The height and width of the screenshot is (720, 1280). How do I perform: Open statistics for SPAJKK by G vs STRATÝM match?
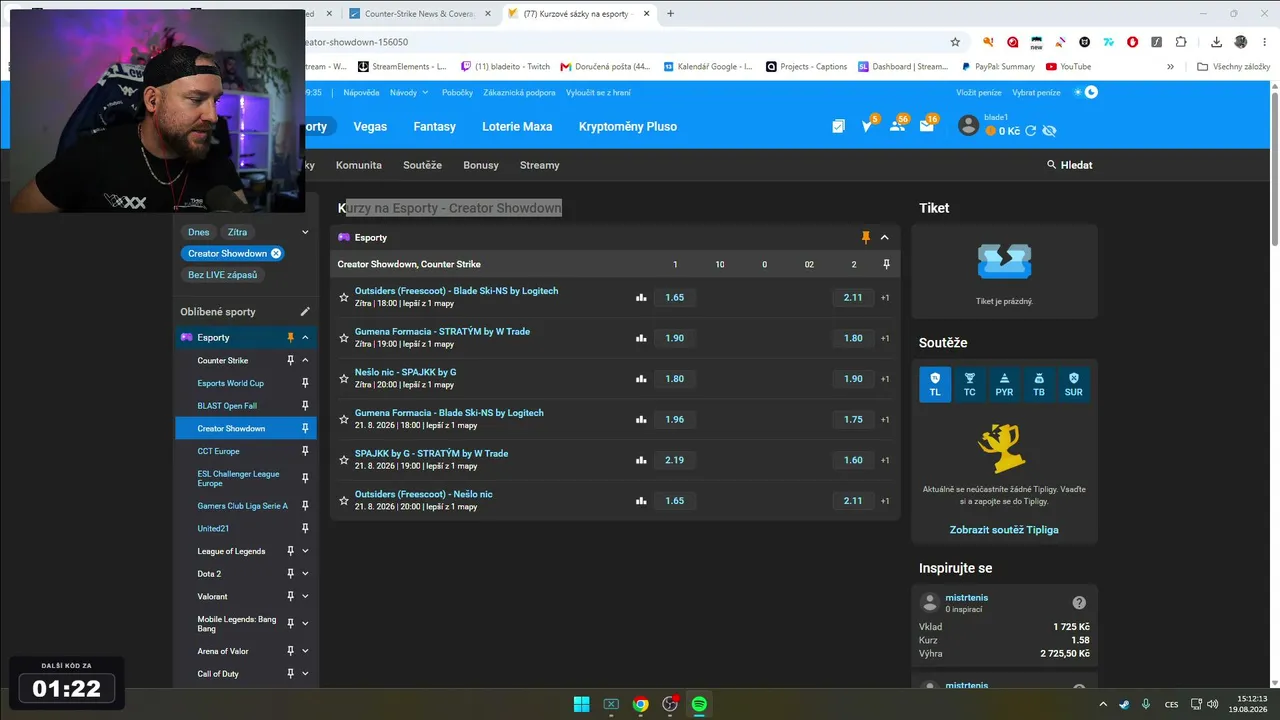point(641,460)
